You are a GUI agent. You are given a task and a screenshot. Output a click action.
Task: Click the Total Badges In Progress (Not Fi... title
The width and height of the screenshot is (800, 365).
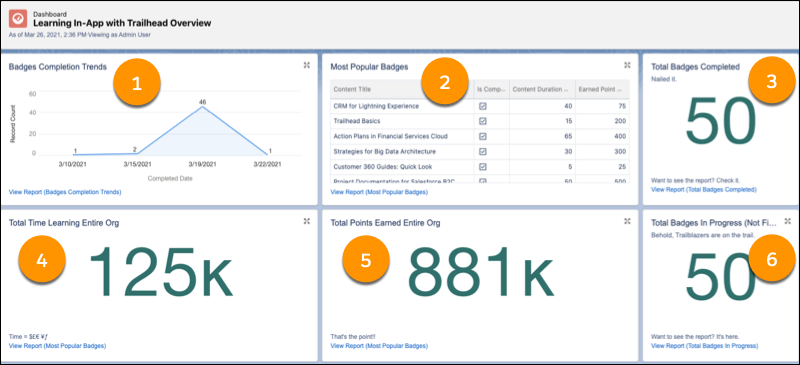pos(715,223)
